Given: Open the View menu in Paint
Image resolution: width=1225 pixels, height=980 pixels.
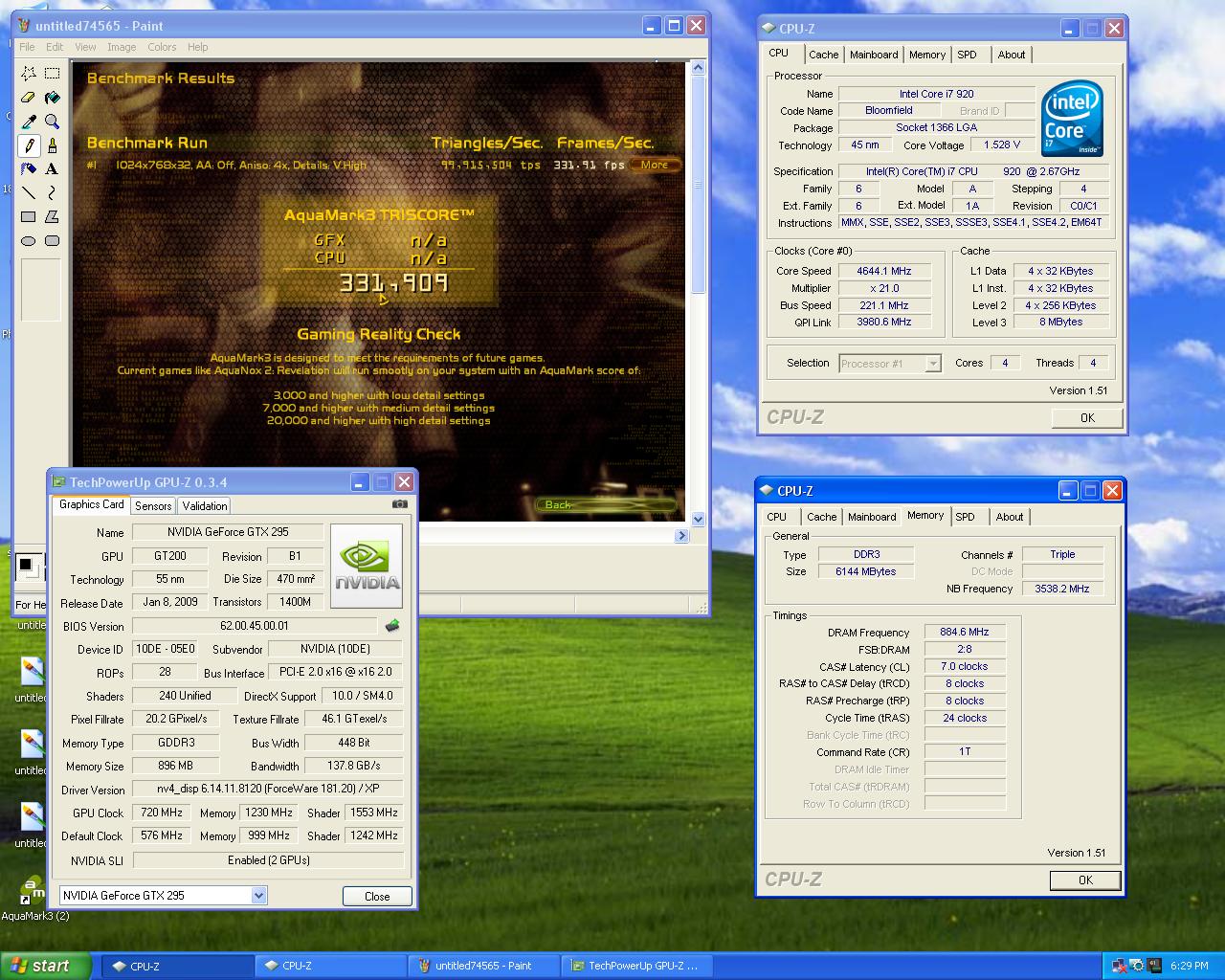Looking at the screenshot, I should (85, 47).
